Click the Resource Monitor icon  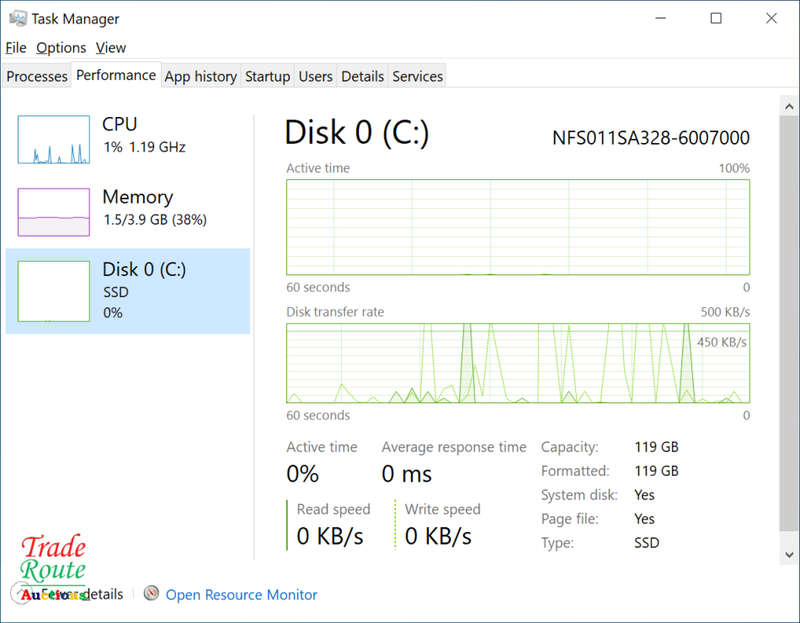151,593
